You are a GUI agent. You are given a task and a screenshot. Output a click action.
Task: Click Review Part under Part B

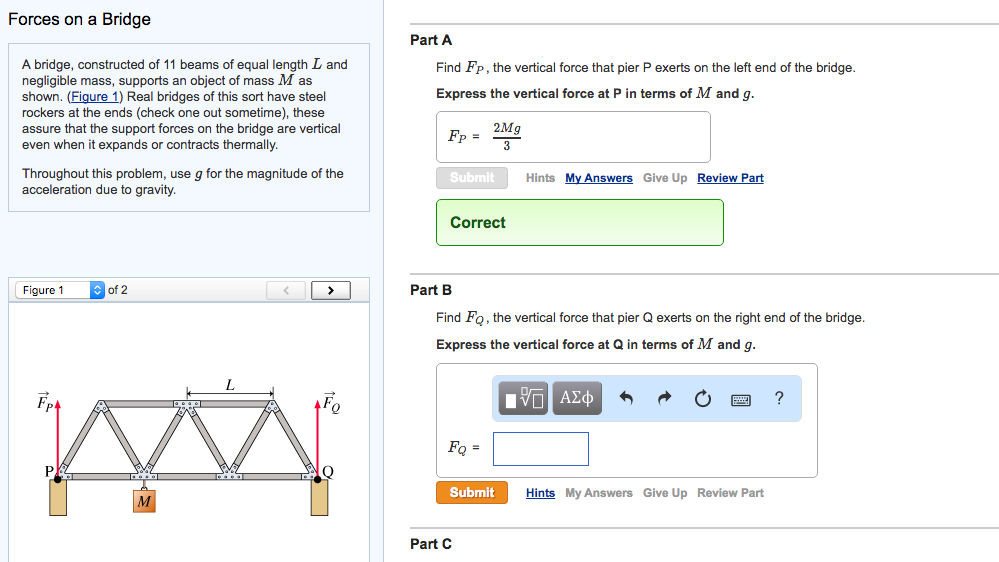730,493
